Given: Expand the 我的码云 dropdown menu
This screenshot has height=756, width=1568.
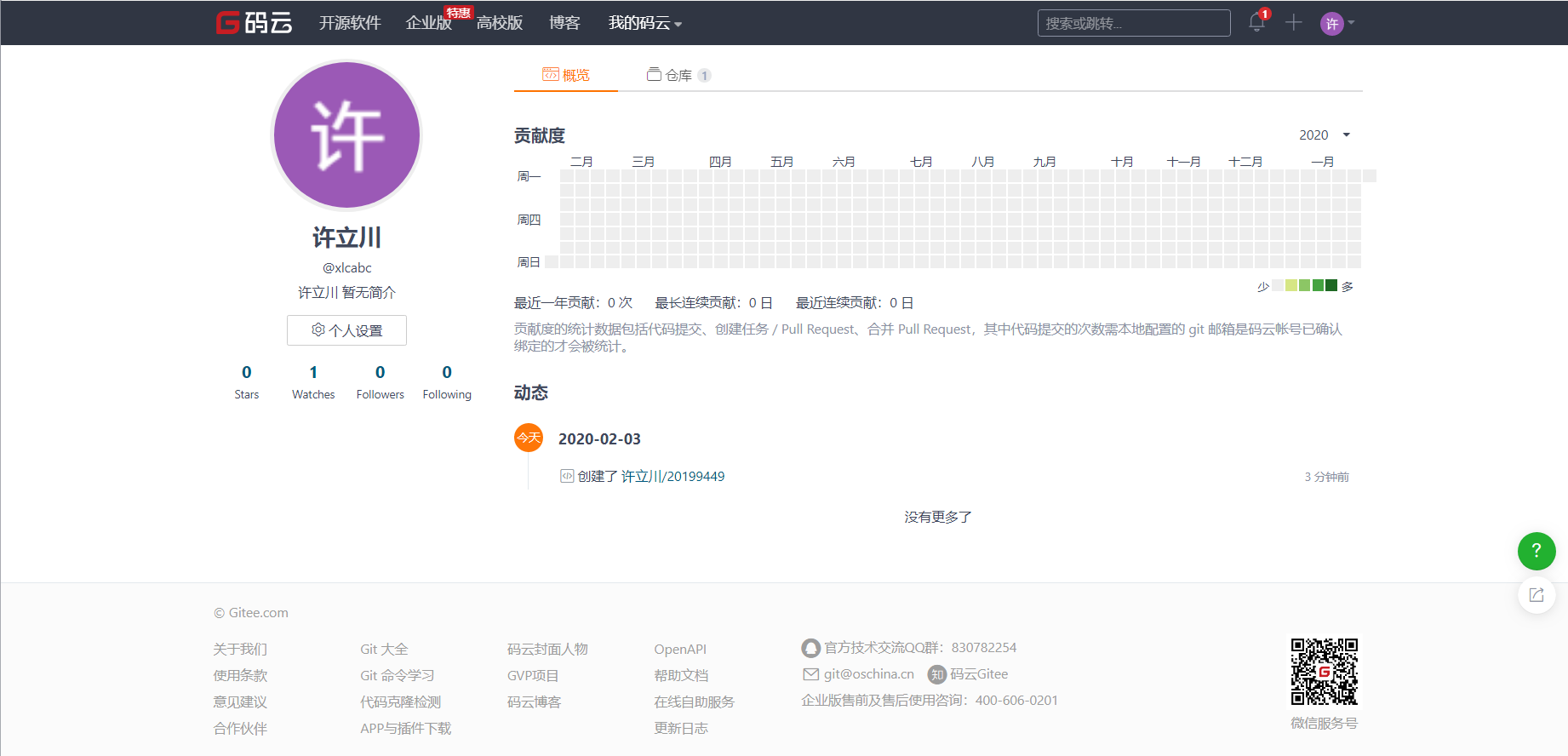Looking at the screenshot, I should (645, 23).
